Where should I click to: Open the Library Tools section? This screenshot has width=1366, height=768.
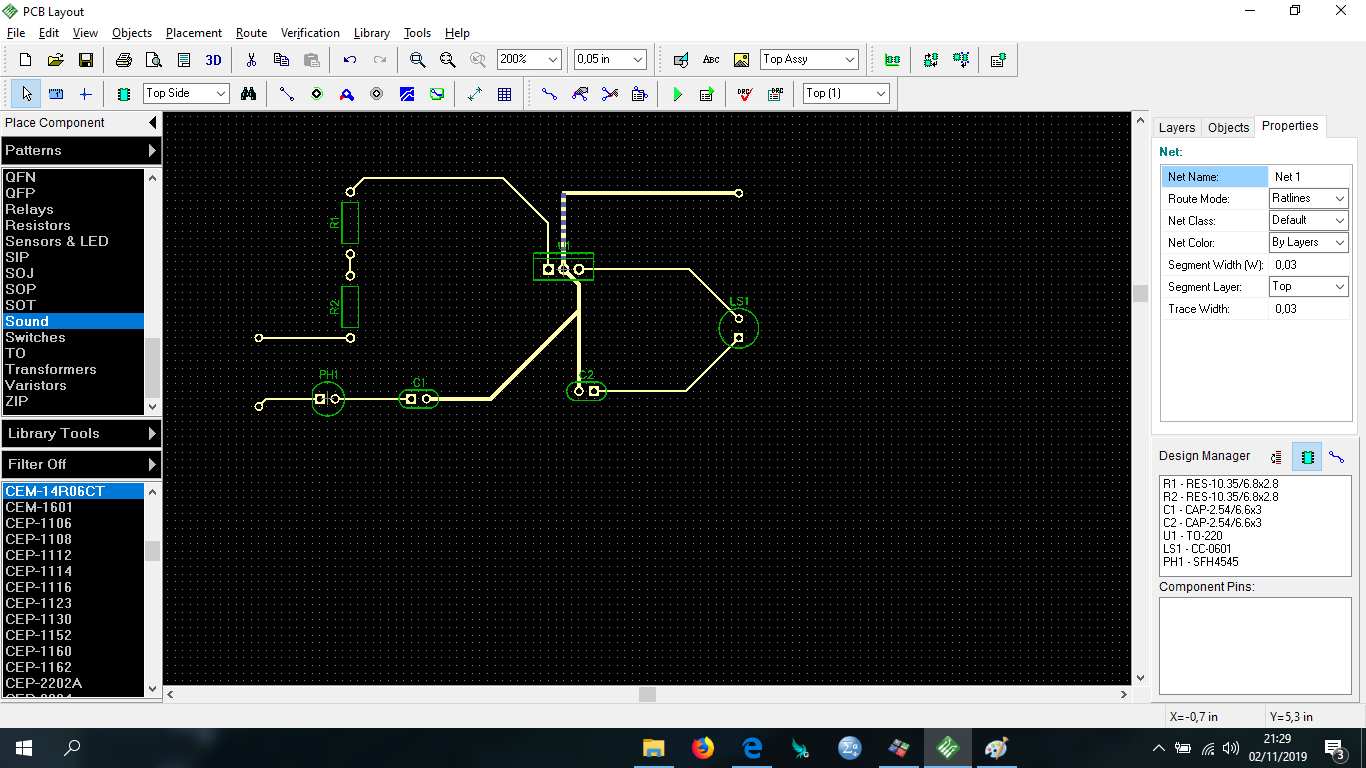click(x=81, y=433)
